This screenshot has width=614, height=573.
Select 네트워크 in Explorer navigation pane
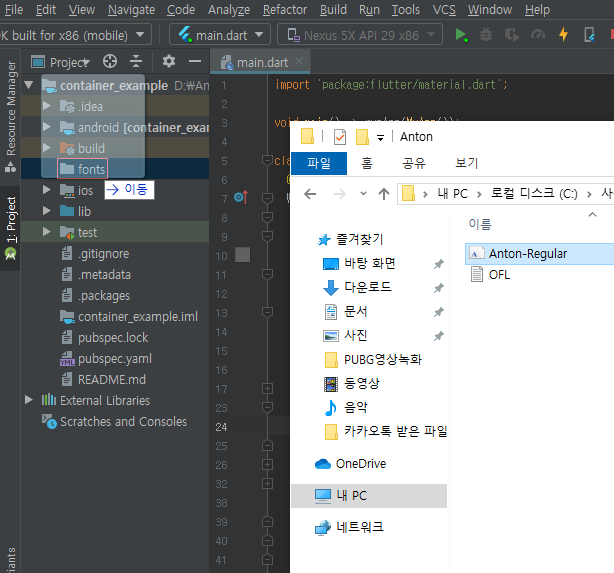[349, 527]
